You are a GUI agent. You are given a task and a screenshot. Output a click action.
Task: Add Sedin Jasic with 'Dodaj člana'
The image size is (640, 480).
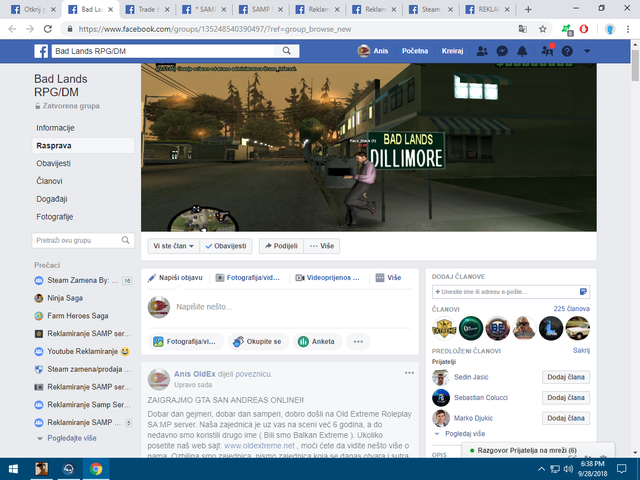point(566,377)
